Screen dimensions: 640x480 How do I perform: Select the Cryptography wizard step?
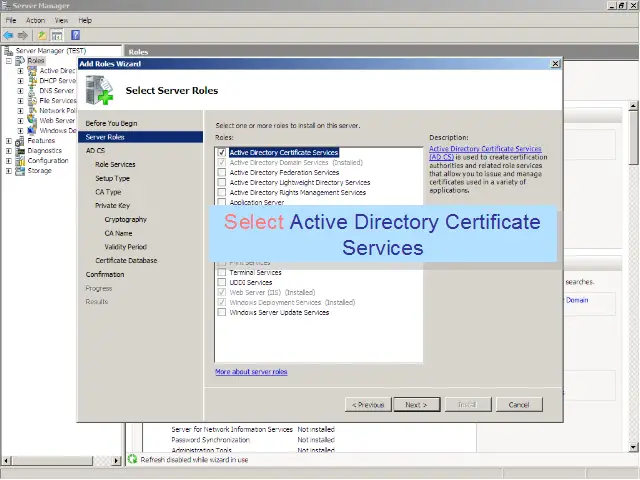coord(125,220)
